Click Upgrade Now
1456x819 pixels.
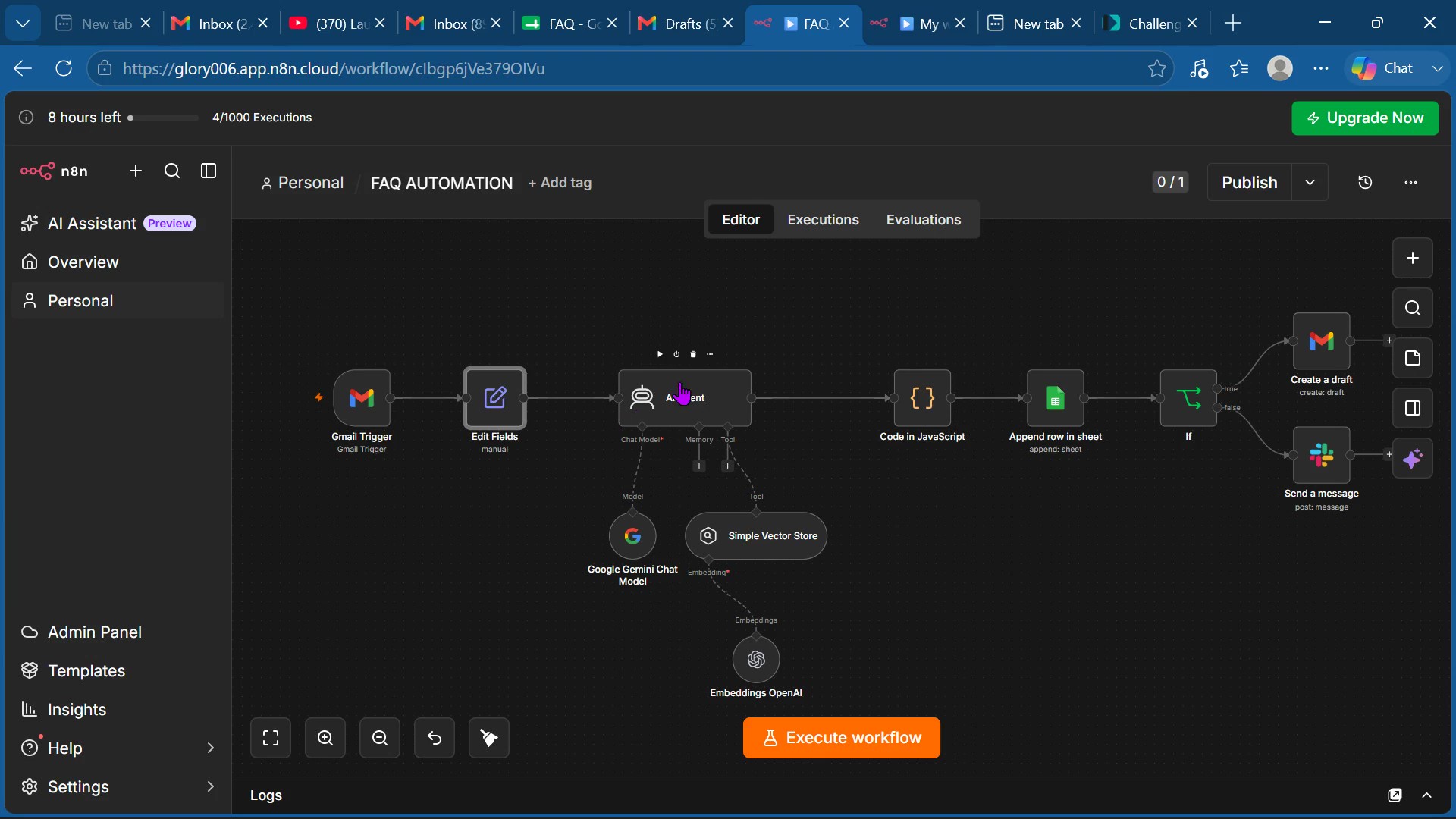tap(1365, 118)
